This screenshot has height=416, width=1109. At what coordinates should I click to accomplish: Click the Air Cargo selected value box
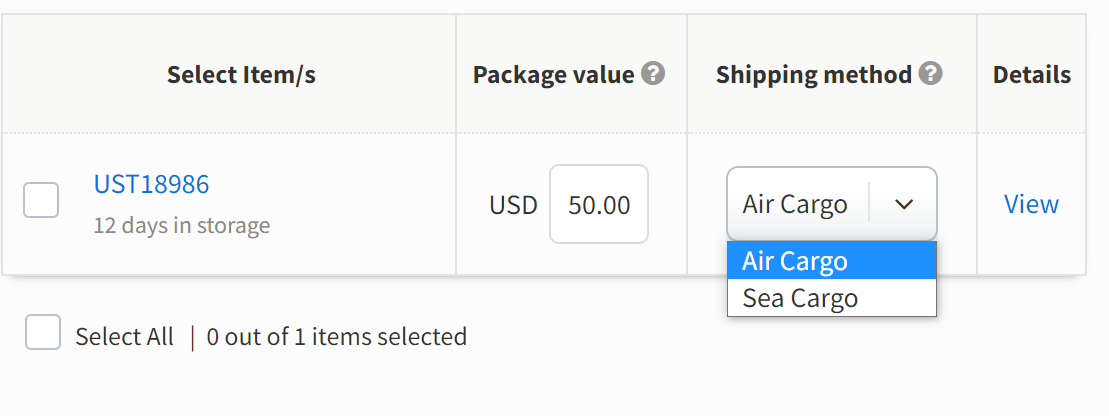pyautogui.click(x=832, y=204)
